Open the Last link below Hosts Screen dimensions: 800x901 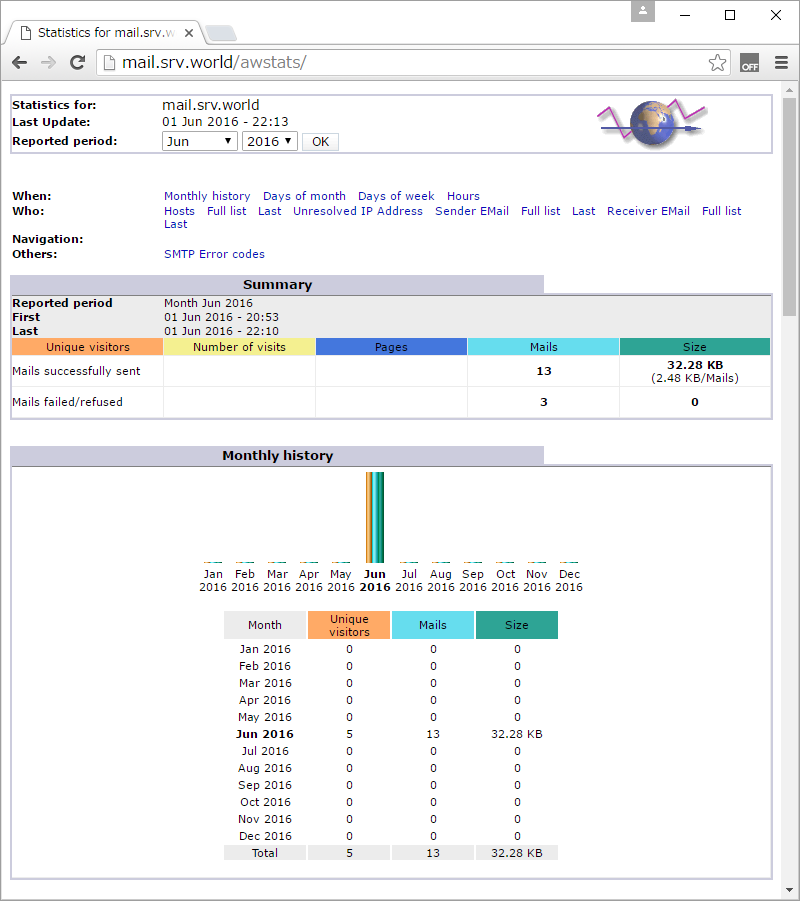(175, 224)
